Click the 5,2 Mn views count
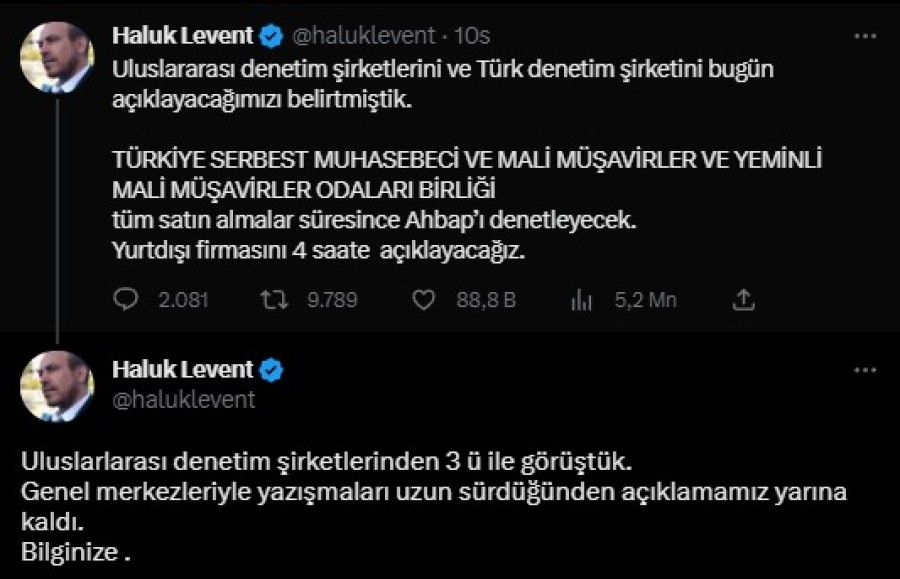 (x=646, y=300)
